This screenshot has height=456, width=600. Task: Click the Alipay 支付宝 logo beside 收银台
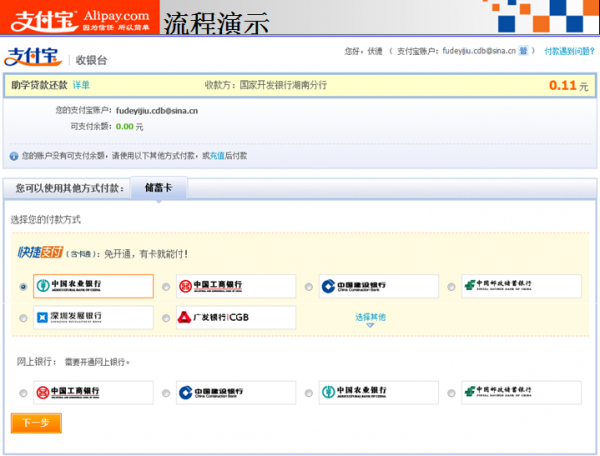click(32, 57)
